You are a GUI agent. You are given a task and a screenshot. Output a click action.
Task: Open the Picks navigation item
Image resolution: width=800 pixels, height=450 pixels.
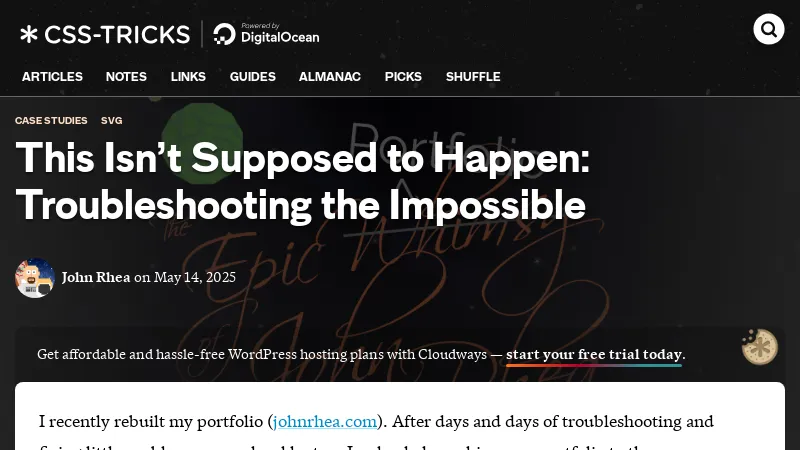click(x=403, y=77)
